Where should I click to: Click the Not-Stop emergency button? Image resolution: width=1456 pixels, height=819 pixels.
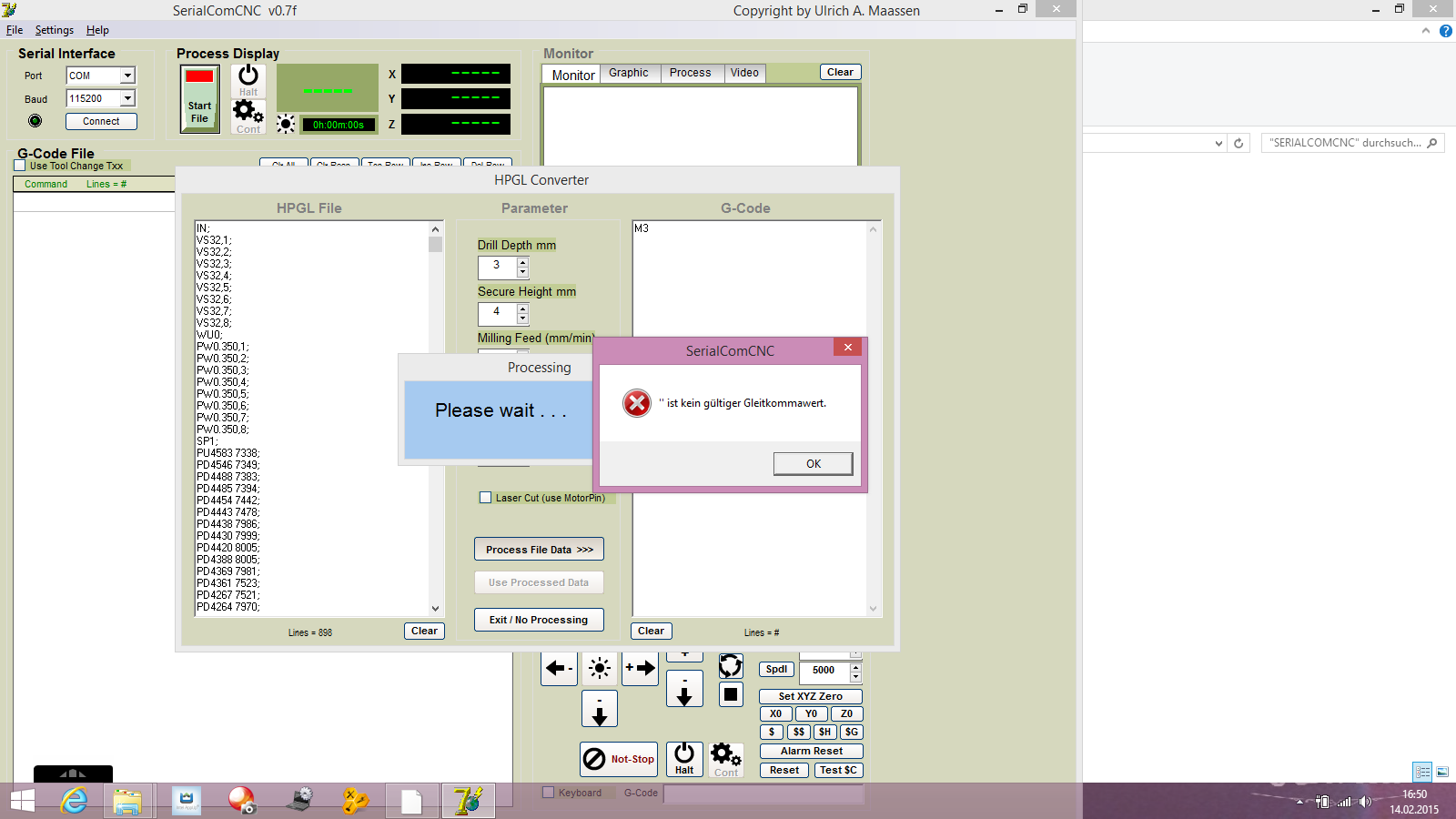pyautogui.click(x=619, y=758)
